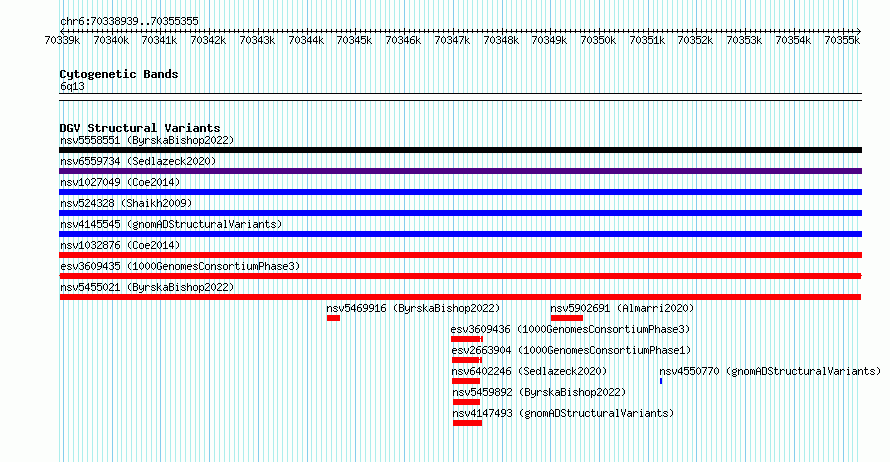Select the tiny blue nsv4550770 marker
The width and height of the screenshot is (890, 462).
661,381
